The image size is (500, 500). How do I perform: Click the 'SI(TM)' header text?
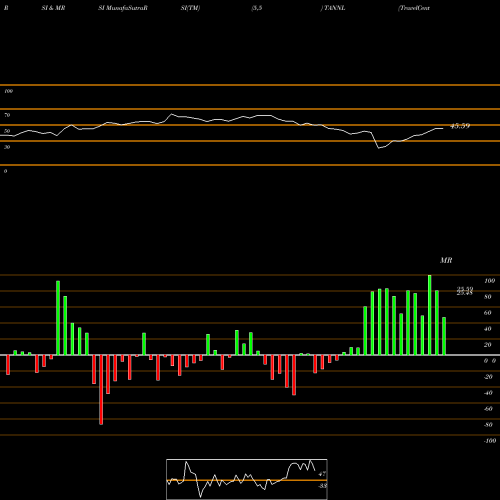click(190, 8)
